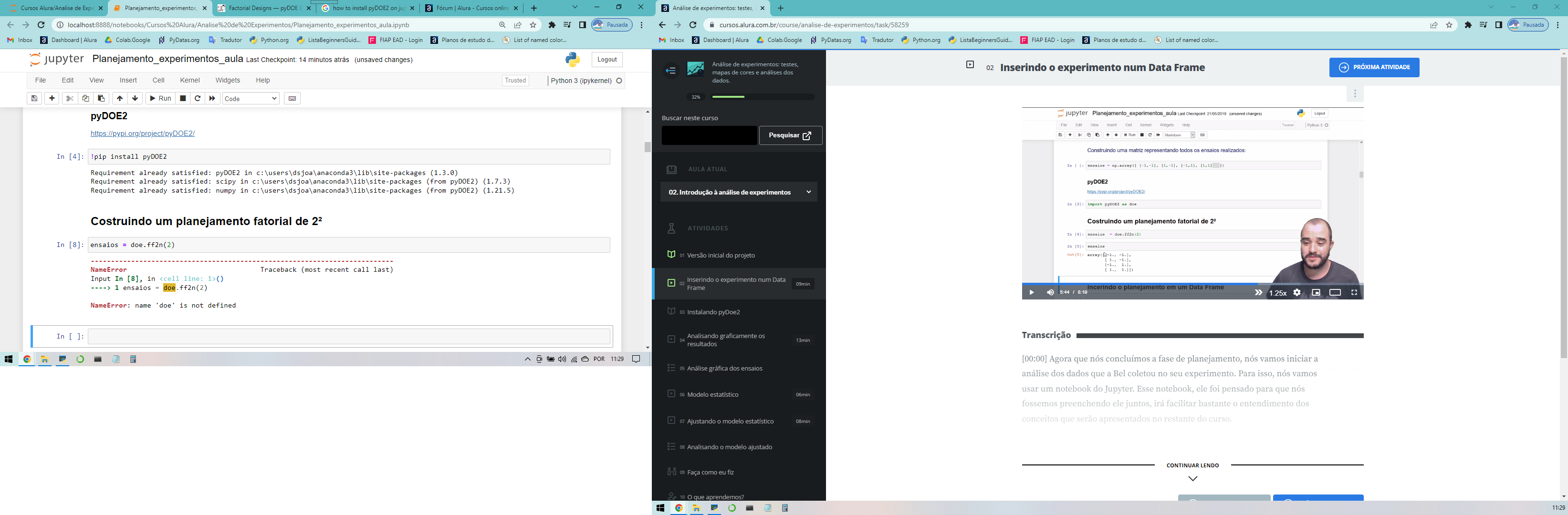Run the selected cell
This screenshot has height=515, width=1568.
coord(160,99)
